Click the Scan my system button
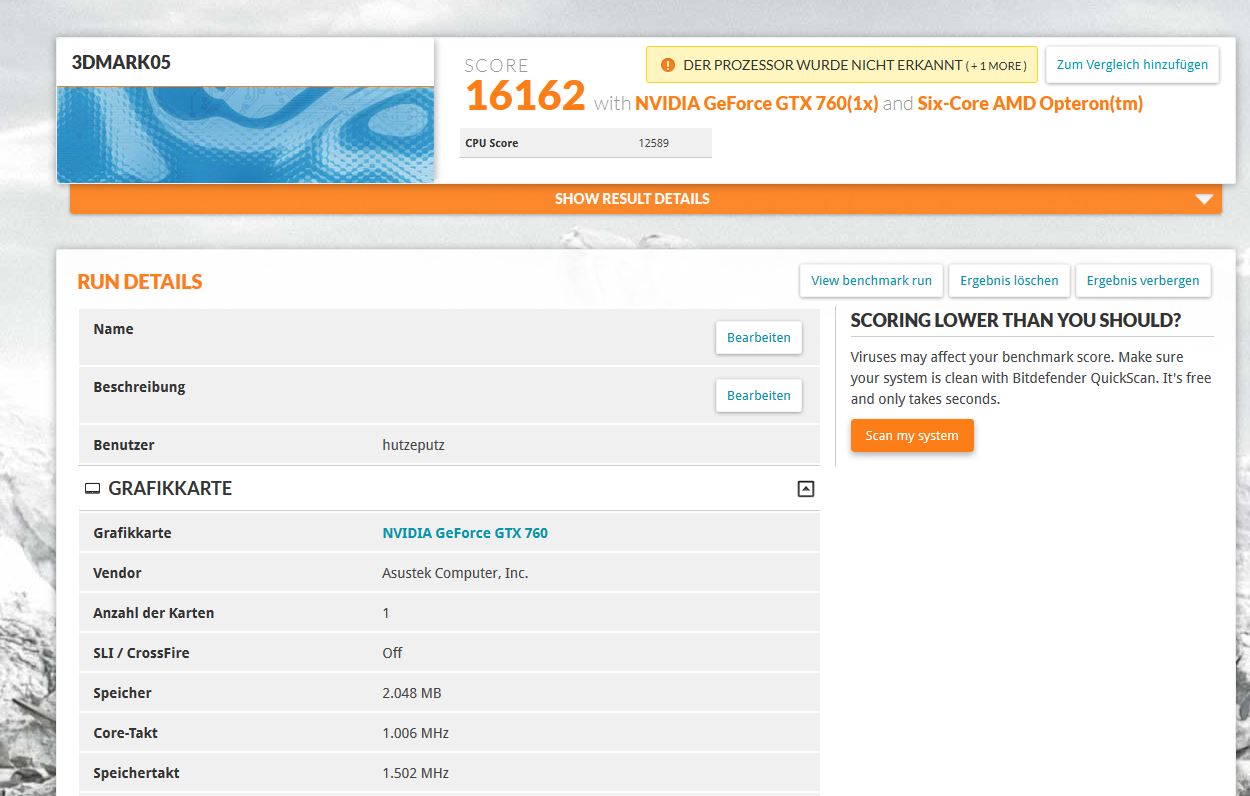Image resolution: width=1250 pixels, height=796 pixels. [912, 436]
